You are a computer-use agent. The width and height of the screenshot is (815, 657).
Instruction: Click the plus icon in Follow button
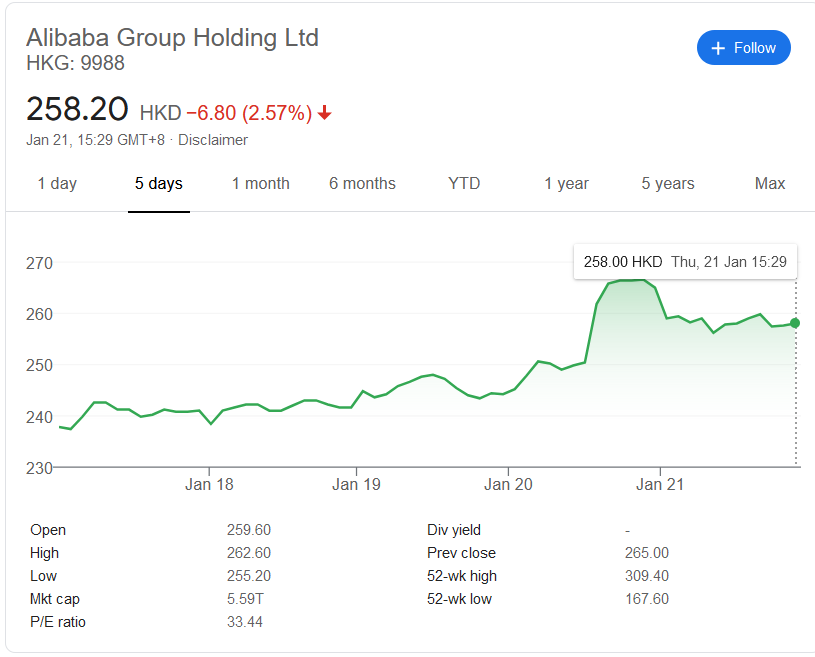(x=718, y=48)
